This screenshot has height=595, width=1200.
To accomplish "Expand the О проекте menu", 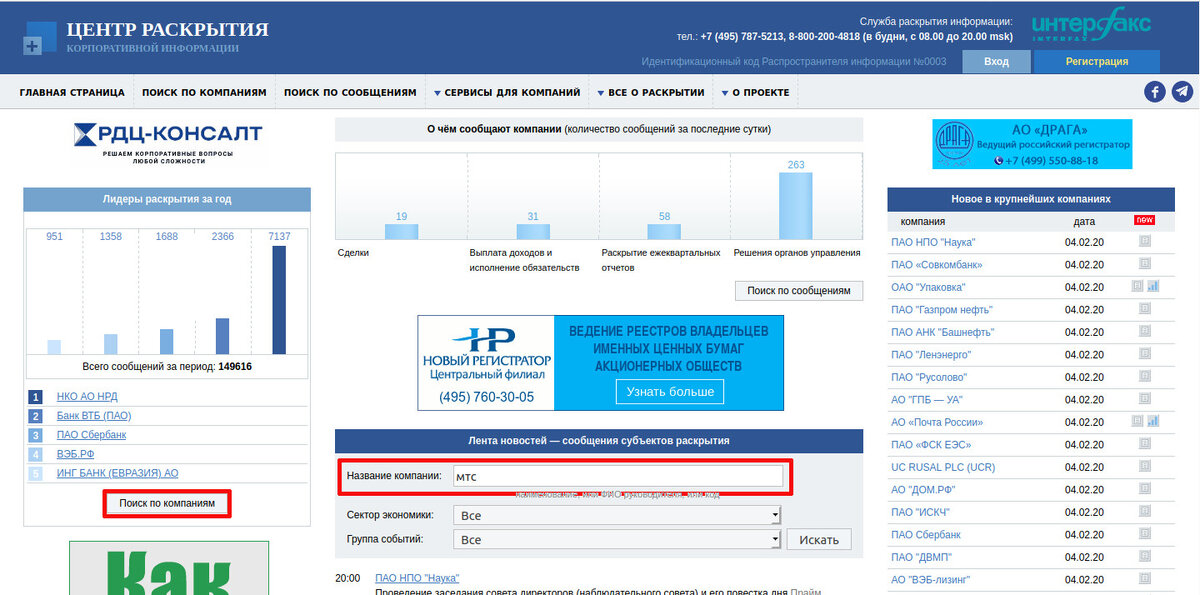I will click(755, 92).
